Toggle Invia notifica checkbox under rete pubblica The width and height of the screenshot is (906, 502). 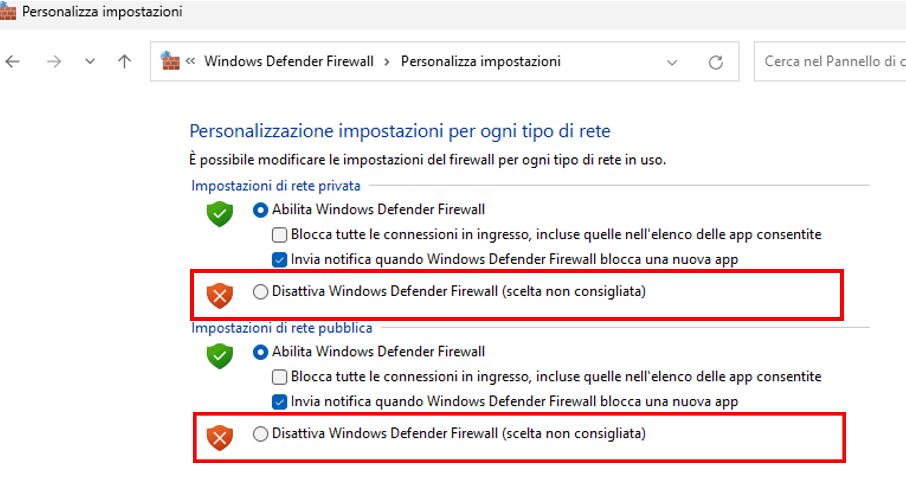click(x=280, y=401)
